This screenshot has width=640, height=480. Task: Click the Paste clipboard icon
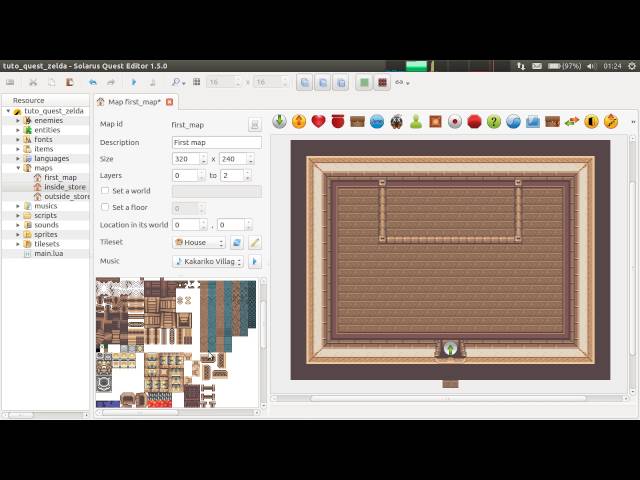(70, 82)
